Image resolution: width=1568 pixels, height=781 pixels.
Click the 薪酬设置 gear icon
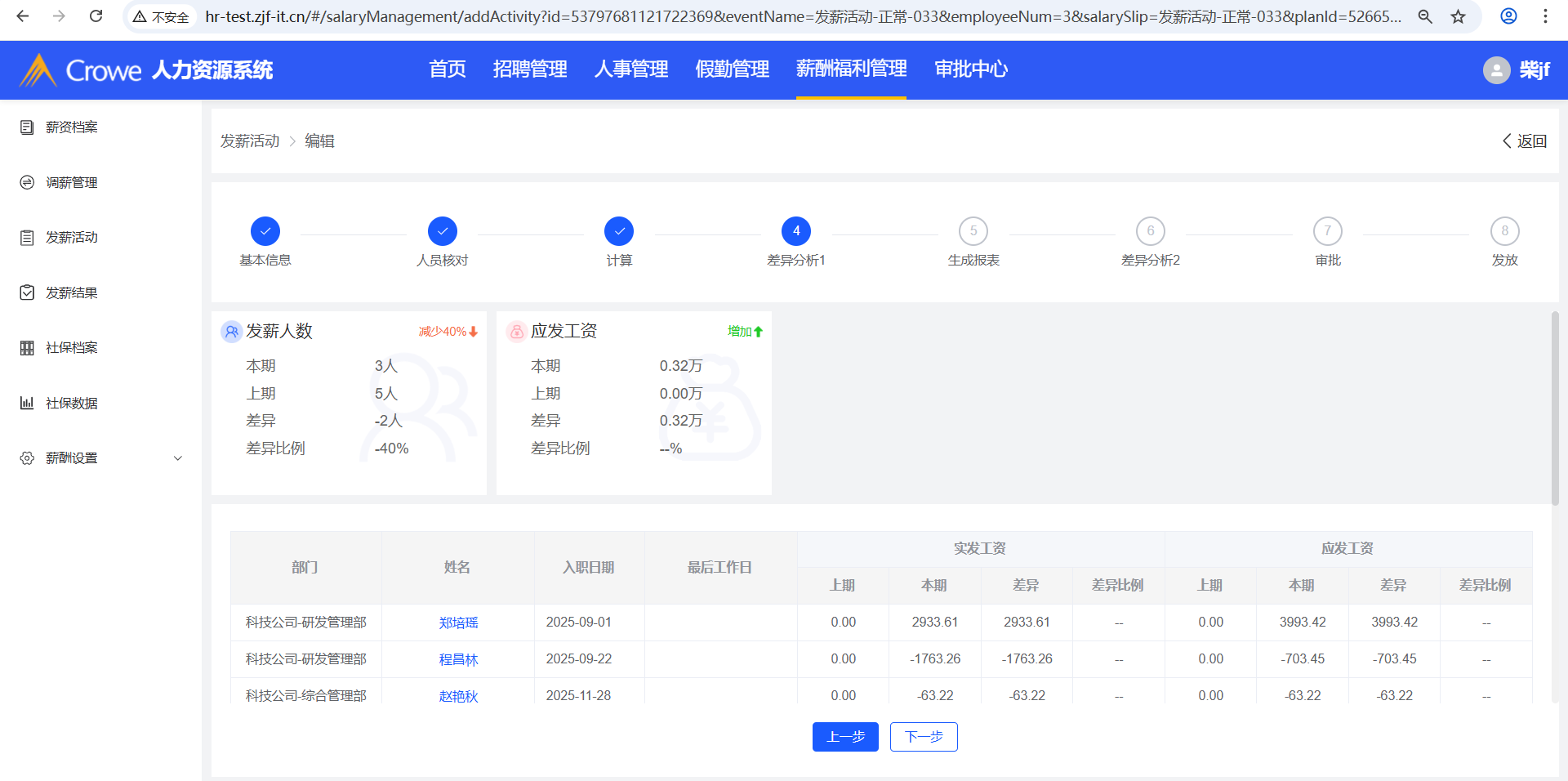pos(27,458)
